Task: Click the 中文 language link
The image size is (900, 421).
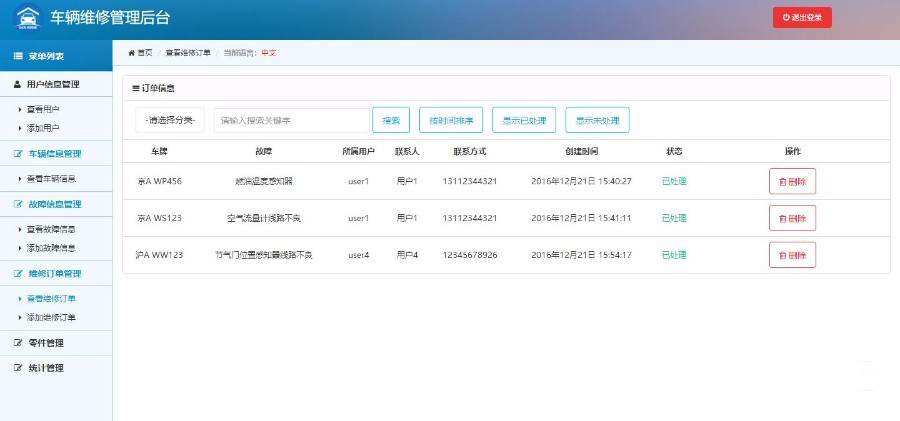Action: coord(269,53)
